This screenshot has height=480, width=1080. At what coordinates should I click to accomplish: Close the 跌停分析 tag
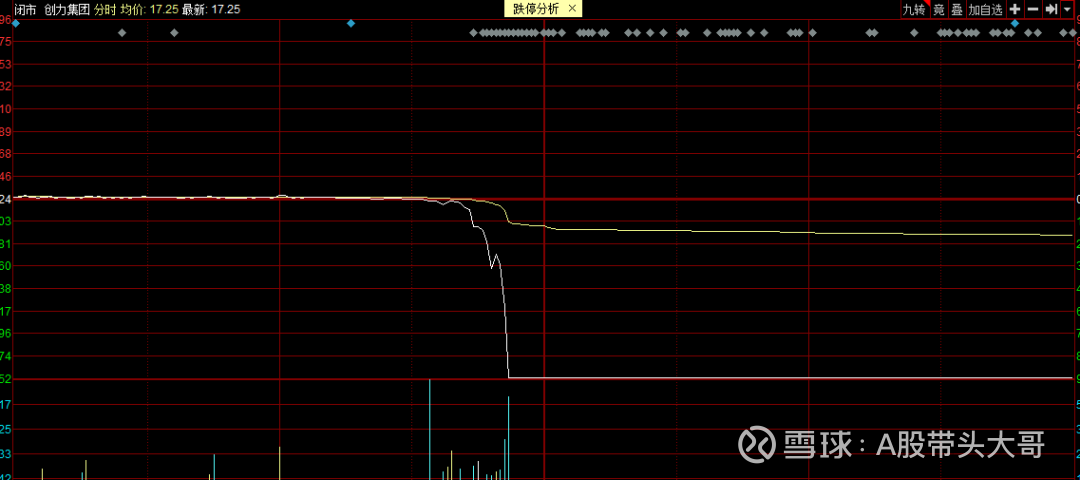572,10
